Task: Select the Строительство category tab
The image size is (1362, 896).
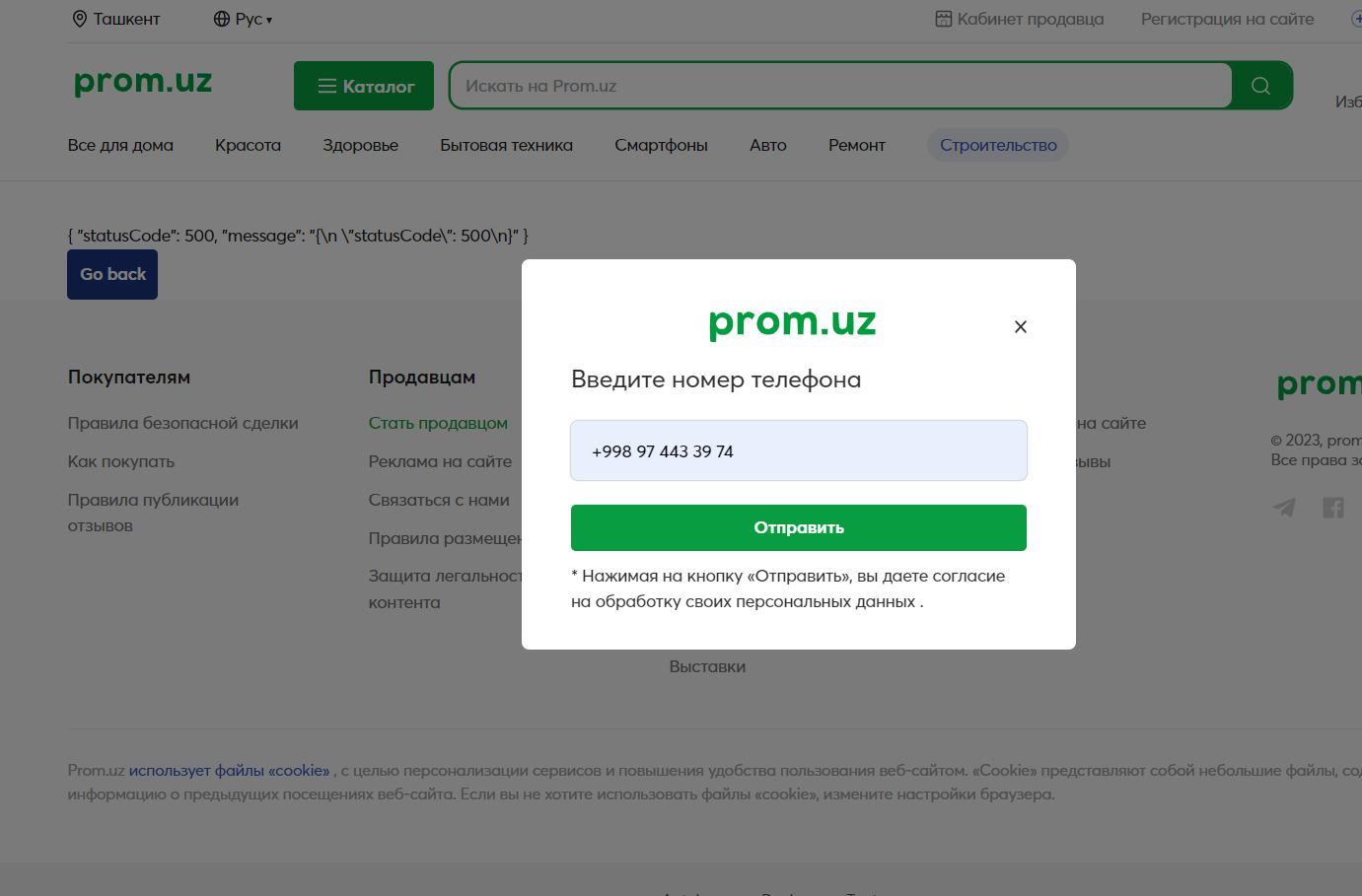Action: [x=998, y=145]
